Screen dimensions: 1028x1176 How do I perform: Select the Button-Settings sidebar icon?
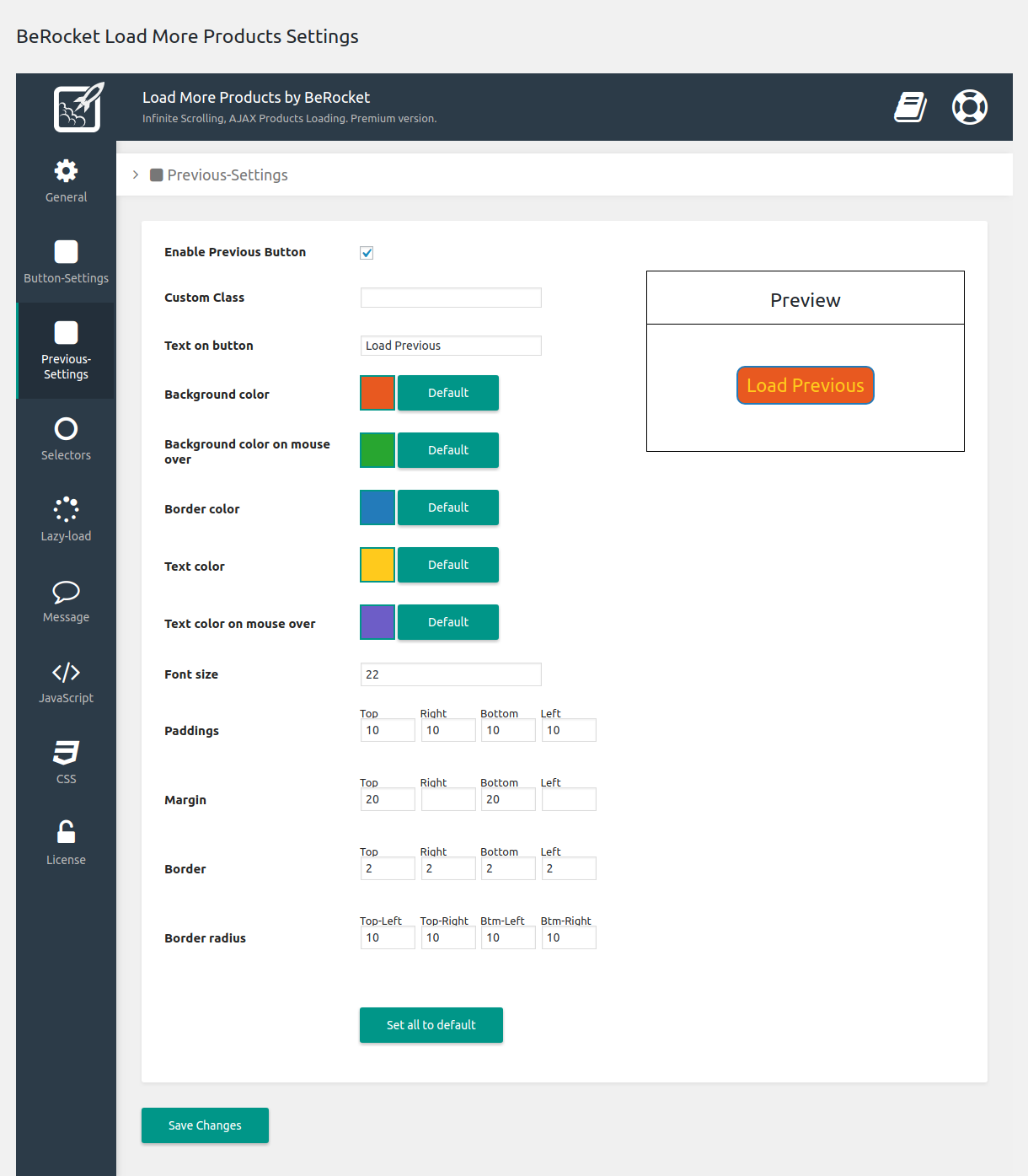pyautogui.click(x=66, y=250)
